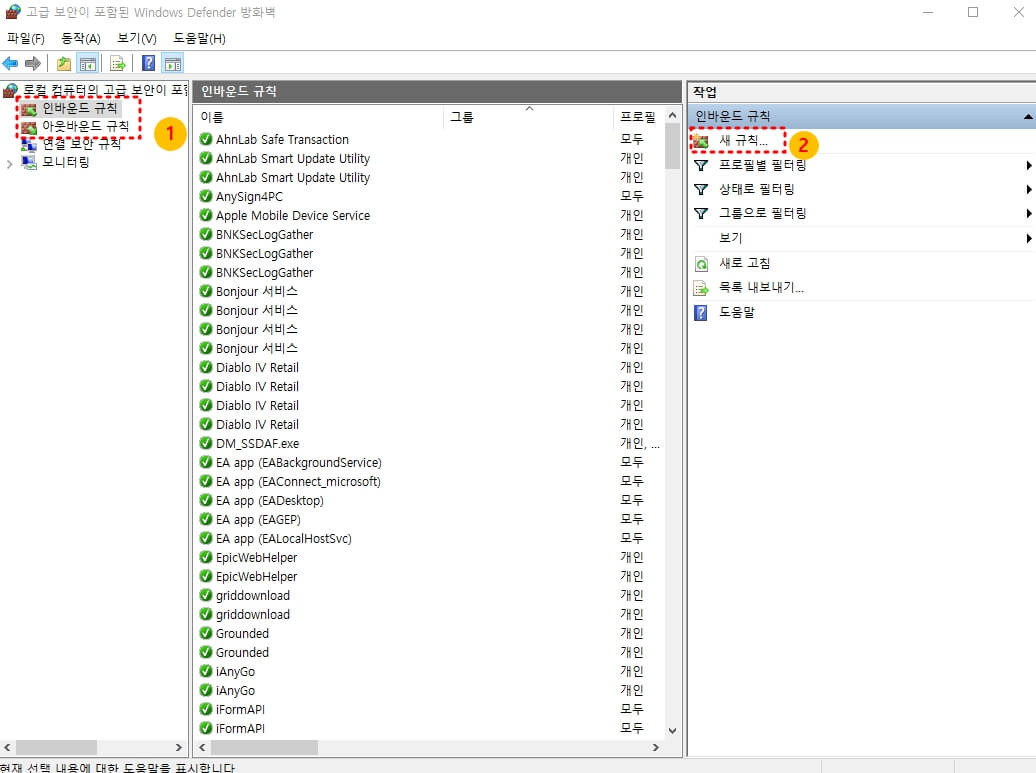
Task: Click the up one level folder icon
Action: click(x=63, y=63)
